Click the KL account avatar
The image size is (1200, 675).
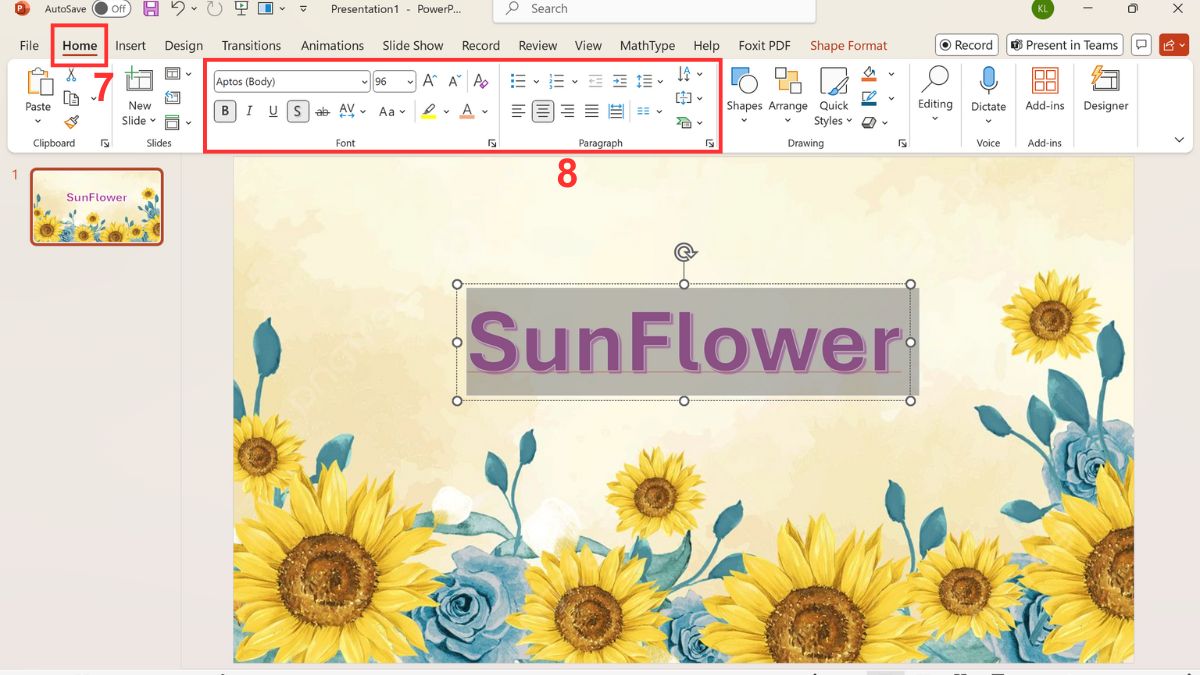coord(1043,9)
